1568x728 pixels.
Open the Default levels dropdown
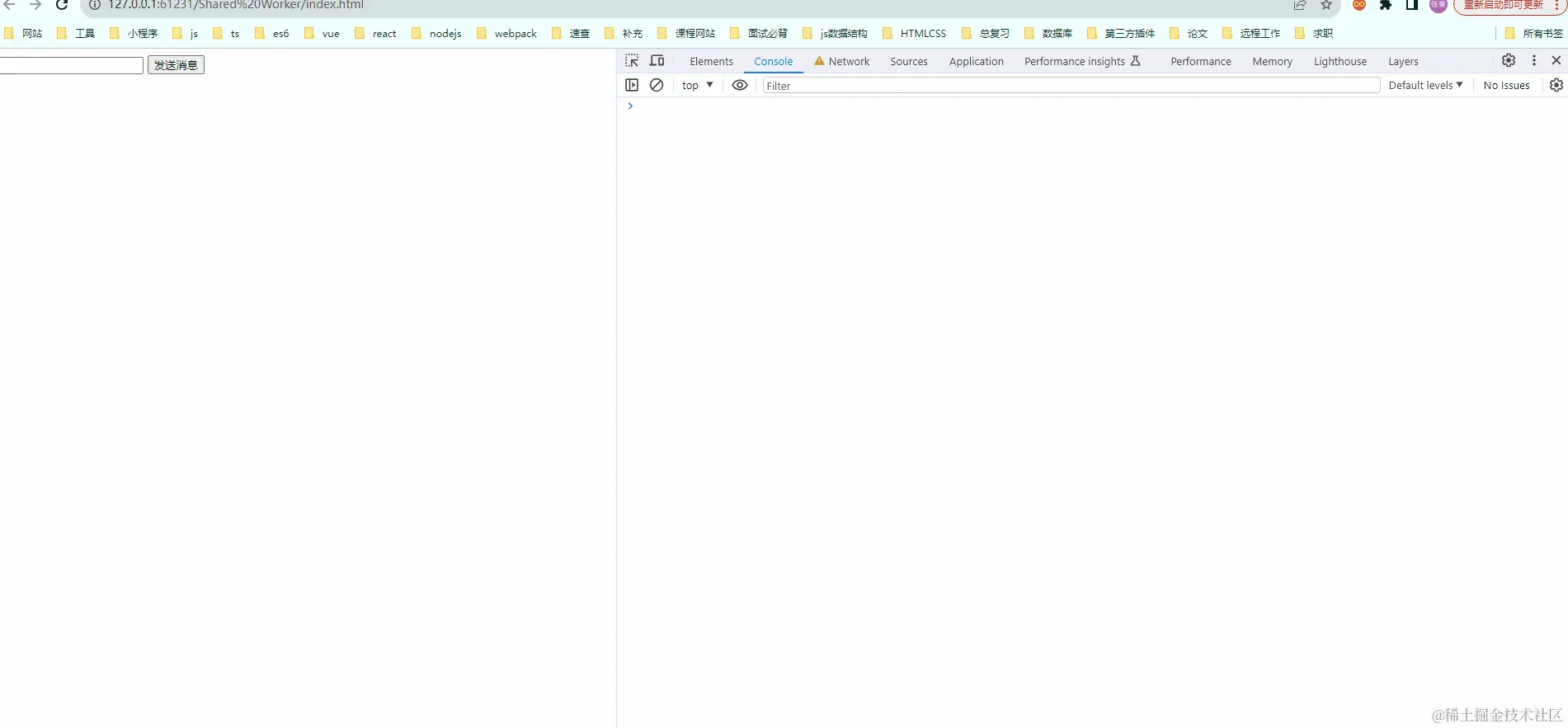coord(1425,85)
